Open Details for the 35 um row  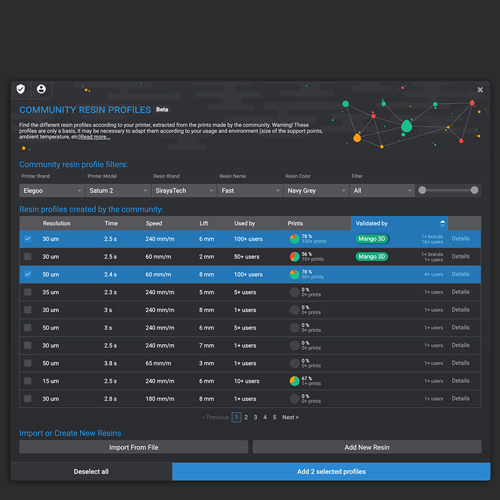tap(460, 292)
